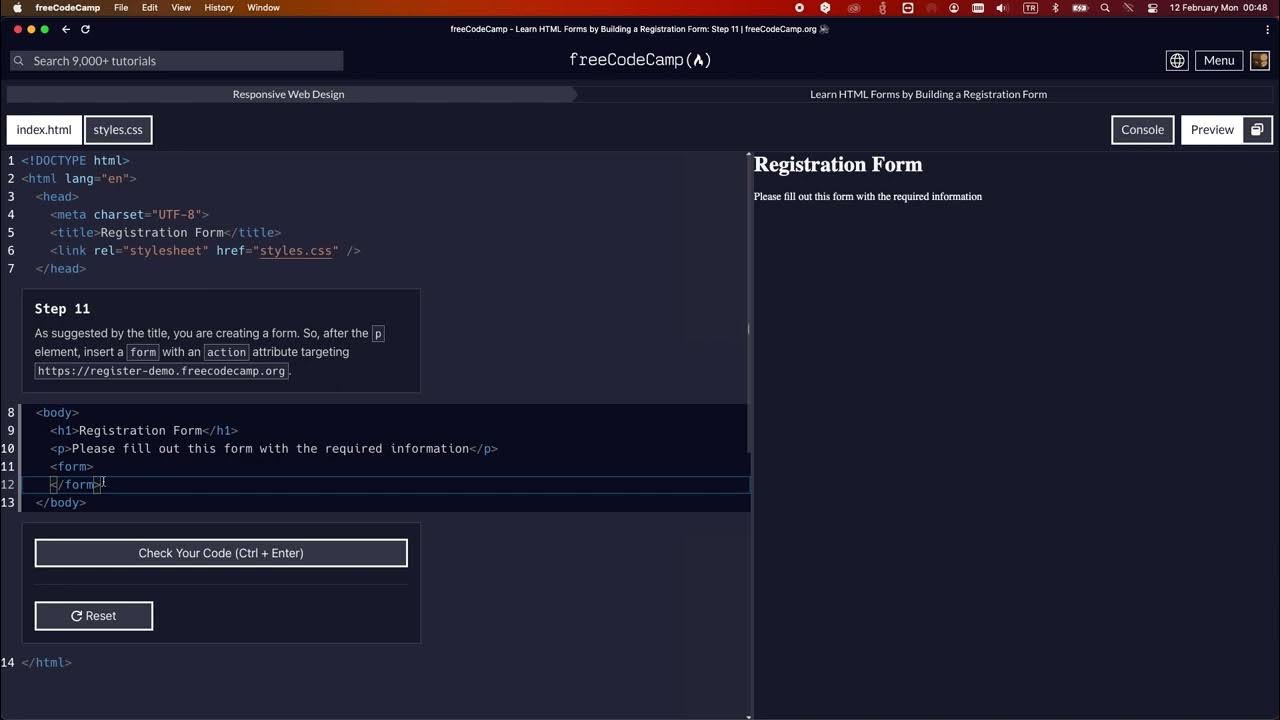The height and width of the screenshot is (720, 1280).
Task: Open the date and time display
Action: click(1218, 7)
